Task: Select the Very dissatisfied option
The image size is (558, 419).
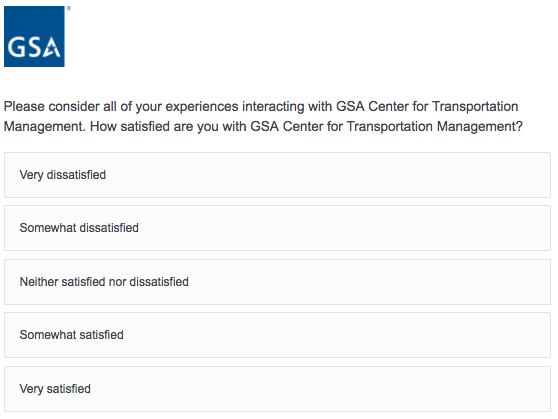Action: click(277, 175)
